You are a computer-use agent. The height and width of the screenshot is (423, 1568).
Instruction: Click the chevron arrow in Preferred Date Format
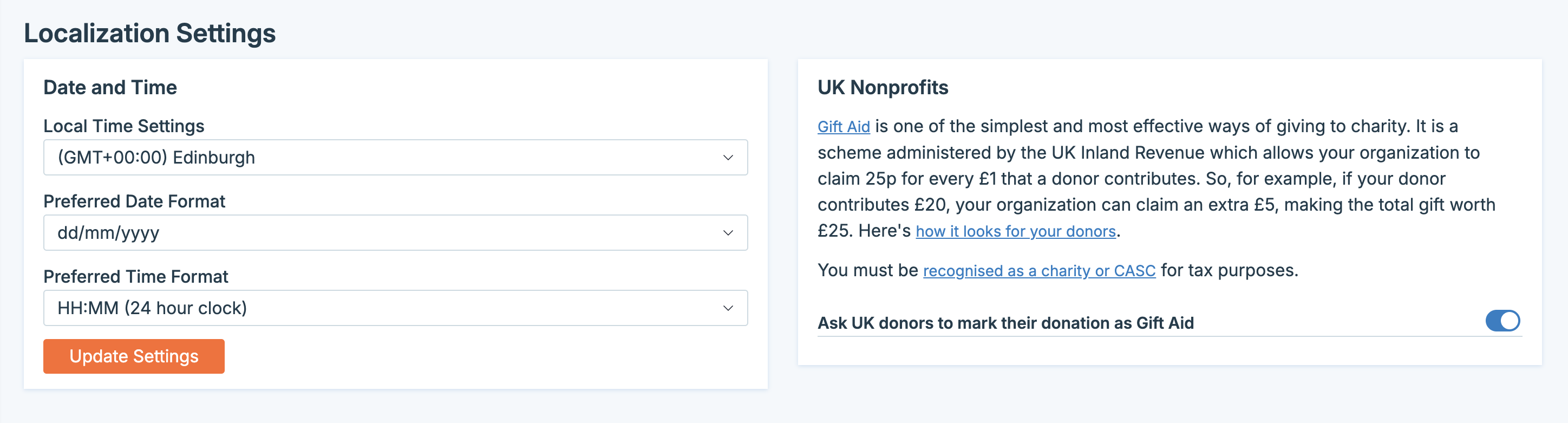click(727, 233)
